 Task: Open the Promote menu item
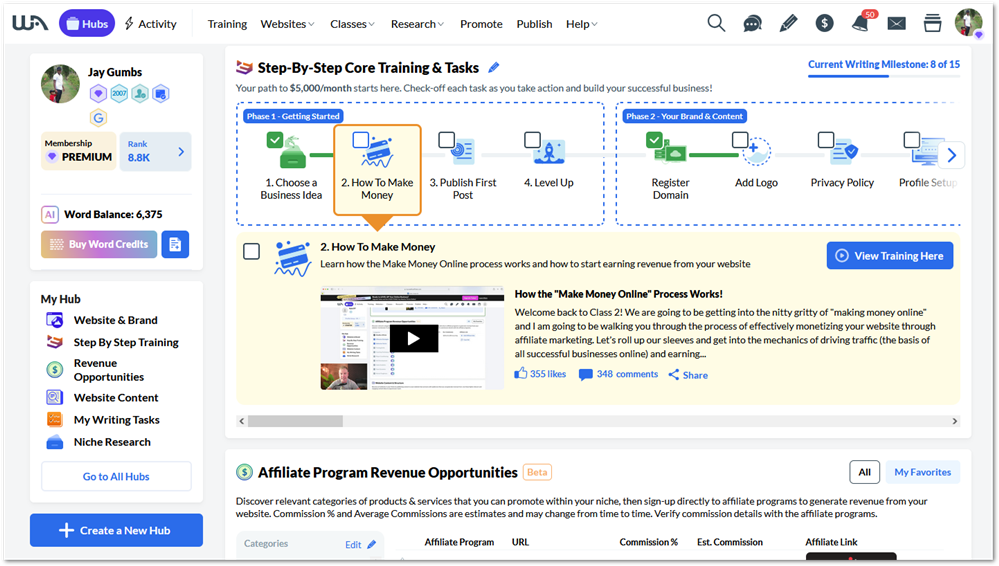[x=481, y=24]
